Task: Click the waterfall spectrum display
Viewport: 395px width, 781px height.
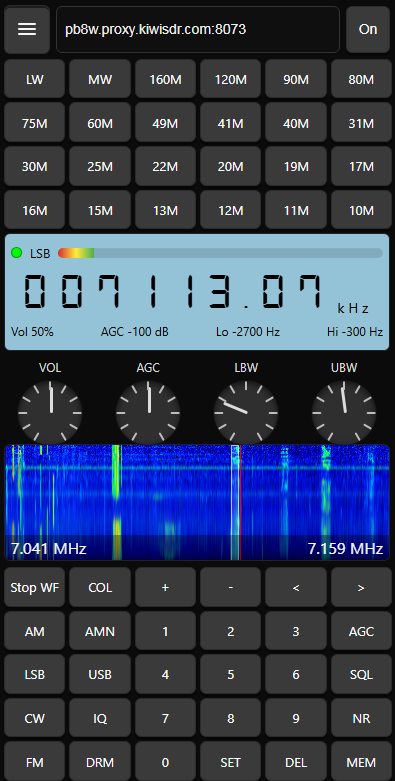Action: (x=197, y=503)
